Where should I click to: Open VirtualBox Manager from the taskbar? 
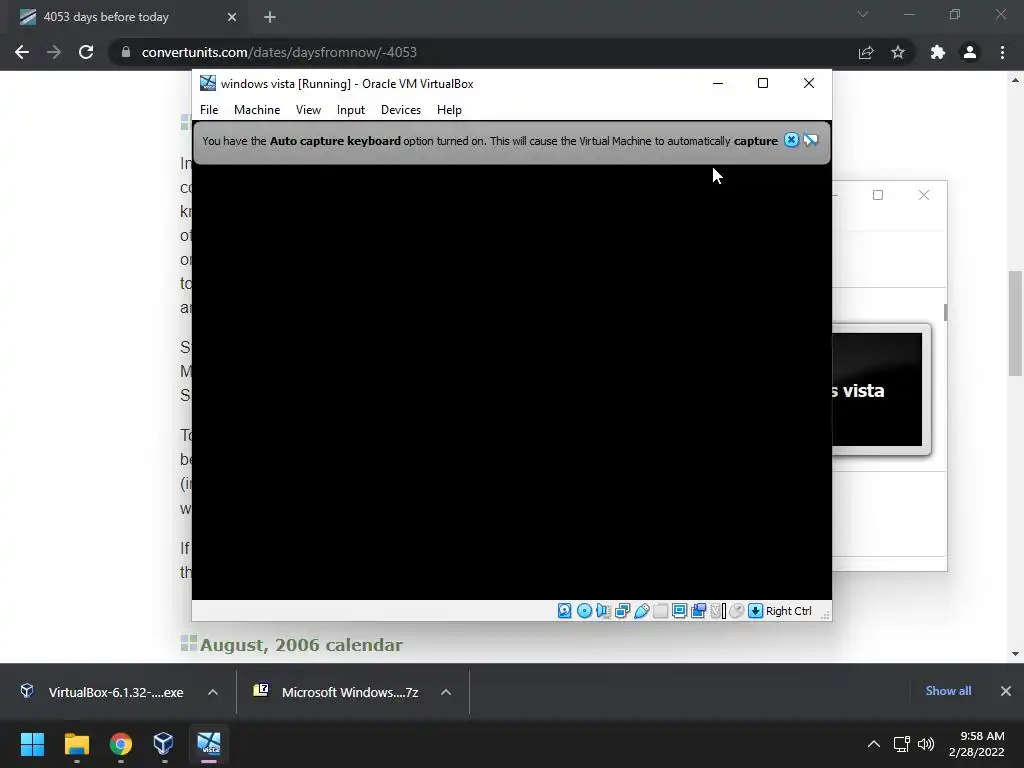coord(163,744)
